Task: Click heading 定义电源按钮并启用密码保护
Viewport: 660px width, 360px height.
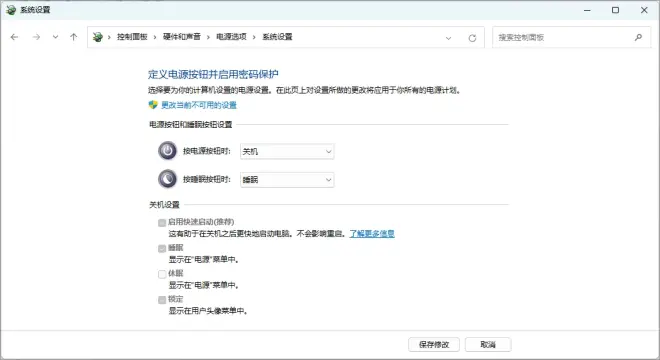Action: coord(213,75)
